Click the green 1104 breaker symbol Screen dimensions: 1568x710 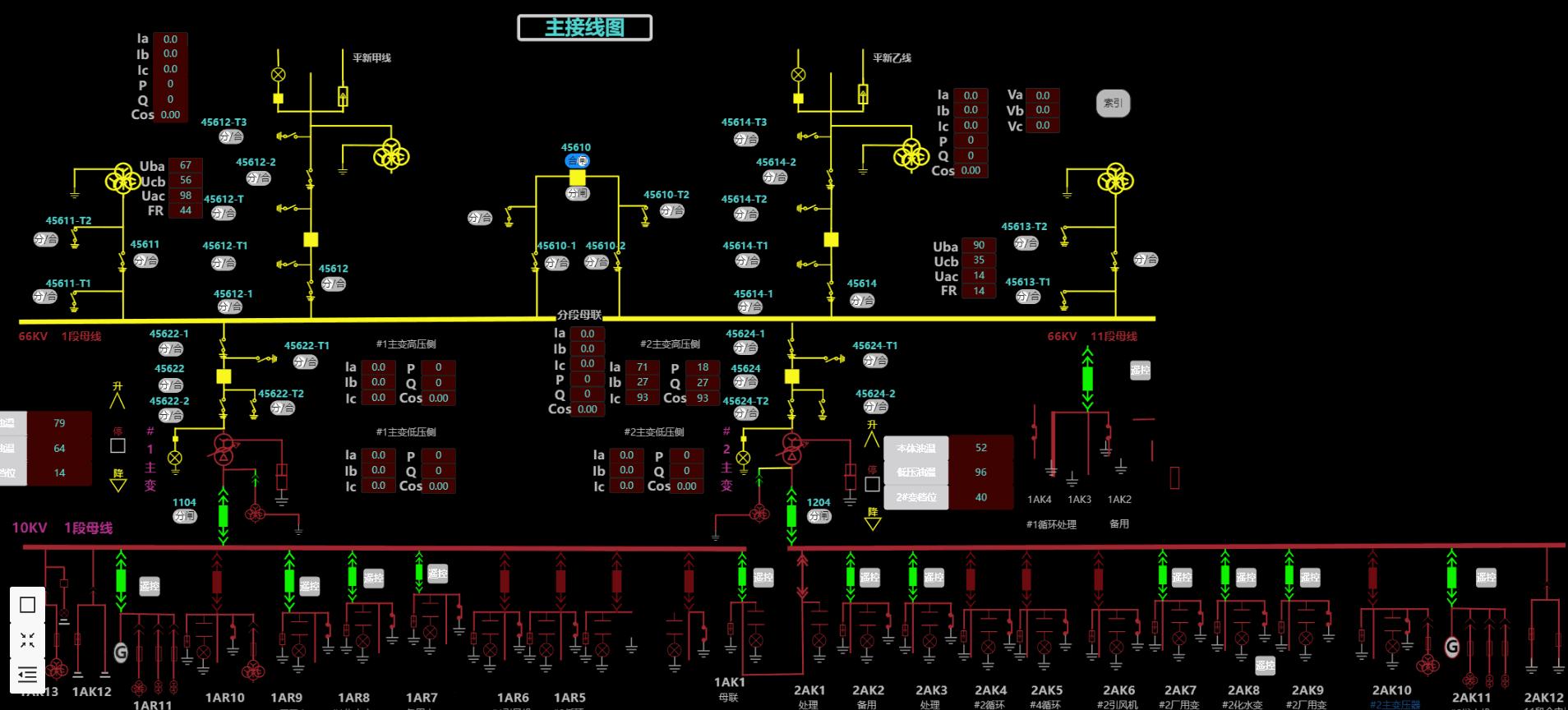224,515
